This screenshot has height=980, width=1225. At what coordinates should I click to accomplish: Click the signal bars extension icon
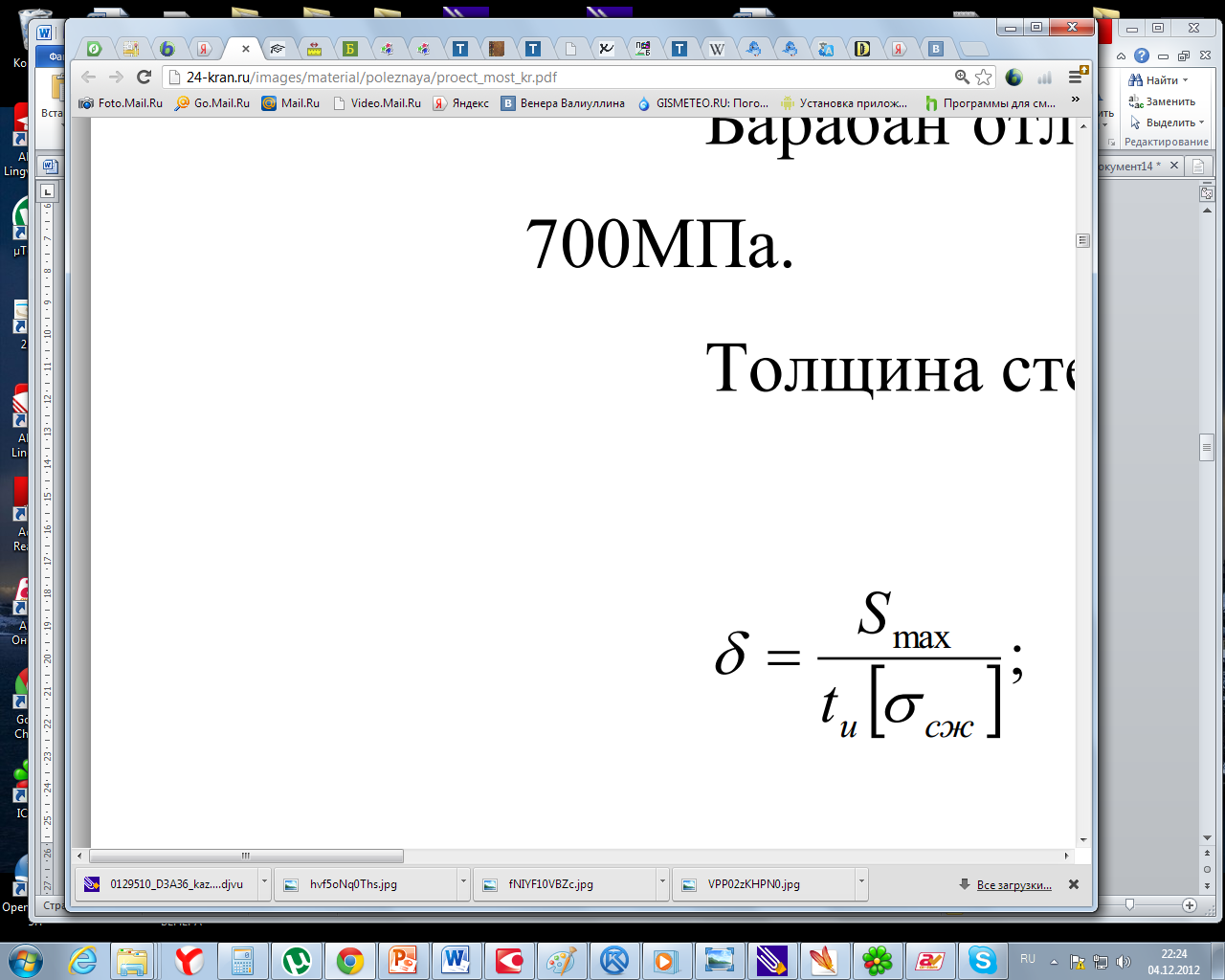1045,78
